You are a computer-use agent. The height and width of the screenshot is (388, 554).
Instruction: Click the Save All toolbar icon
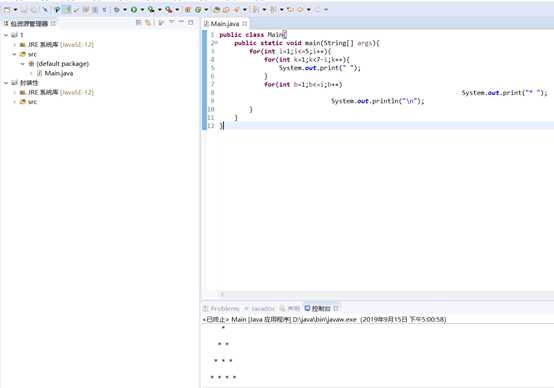click(x=34, y=10)
